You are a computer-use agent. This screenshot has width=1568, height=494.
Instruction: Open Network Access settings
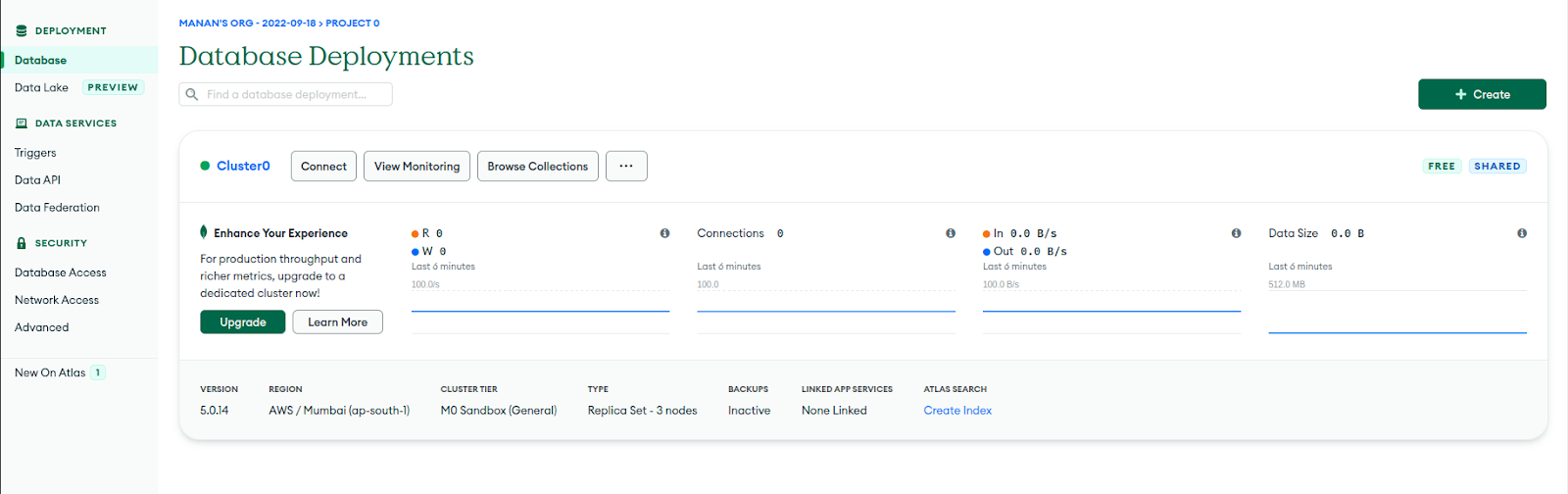click(57, 300)
